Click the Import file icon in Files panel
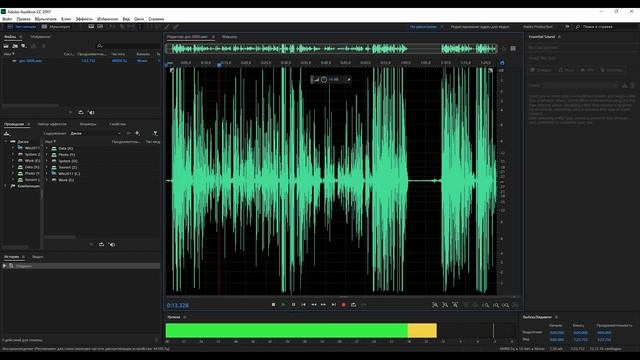 [x=15, y=46]
